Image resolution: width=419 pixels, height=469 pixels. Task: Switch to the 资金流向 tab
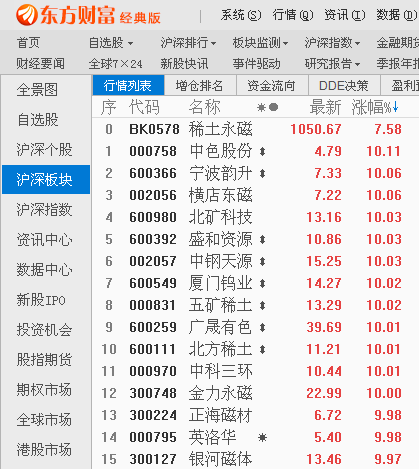coord(271,86)
